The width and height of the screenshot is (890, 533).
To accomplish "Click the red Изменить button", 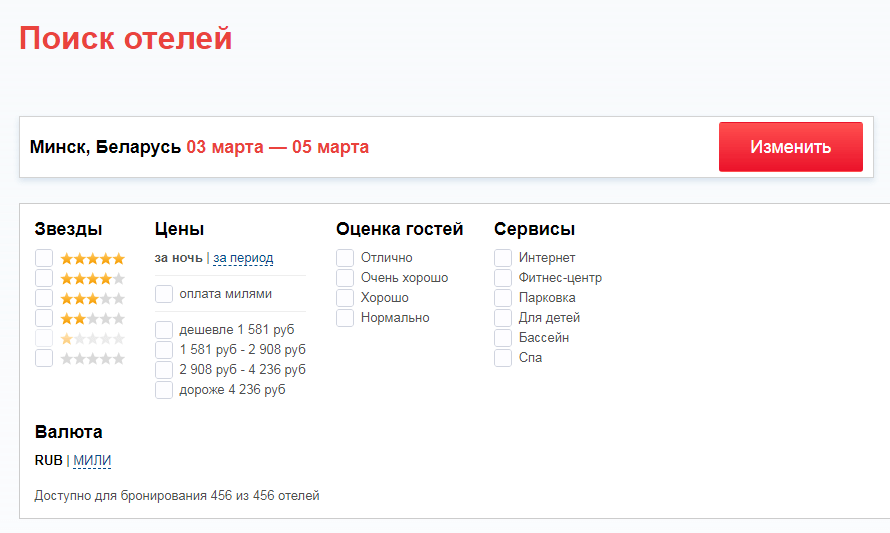I will click(790, 147).
